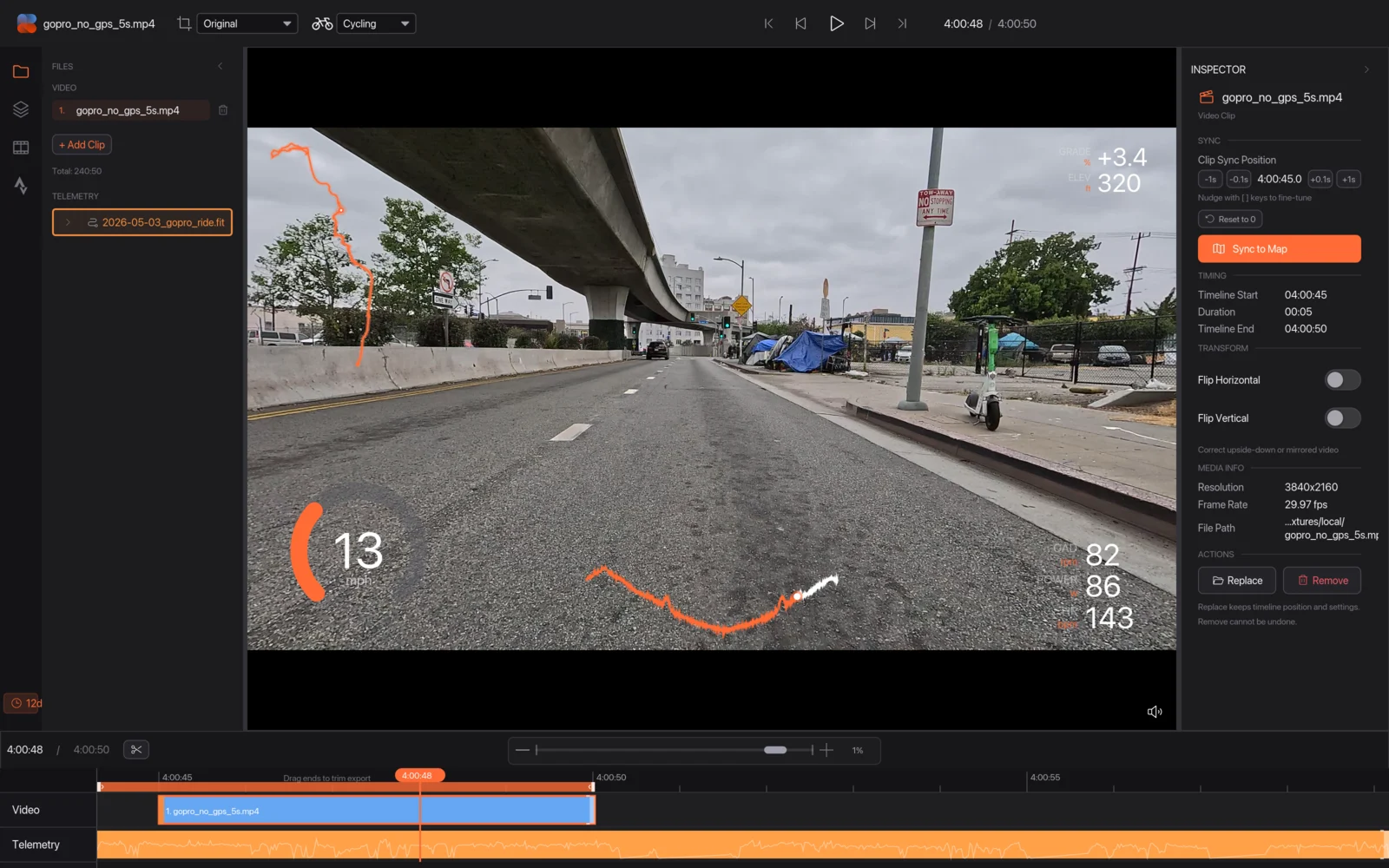Click the Telemetry track label
Viewport: 1389px width, 868px height.
pyautogui.click(x=36, y=845)
